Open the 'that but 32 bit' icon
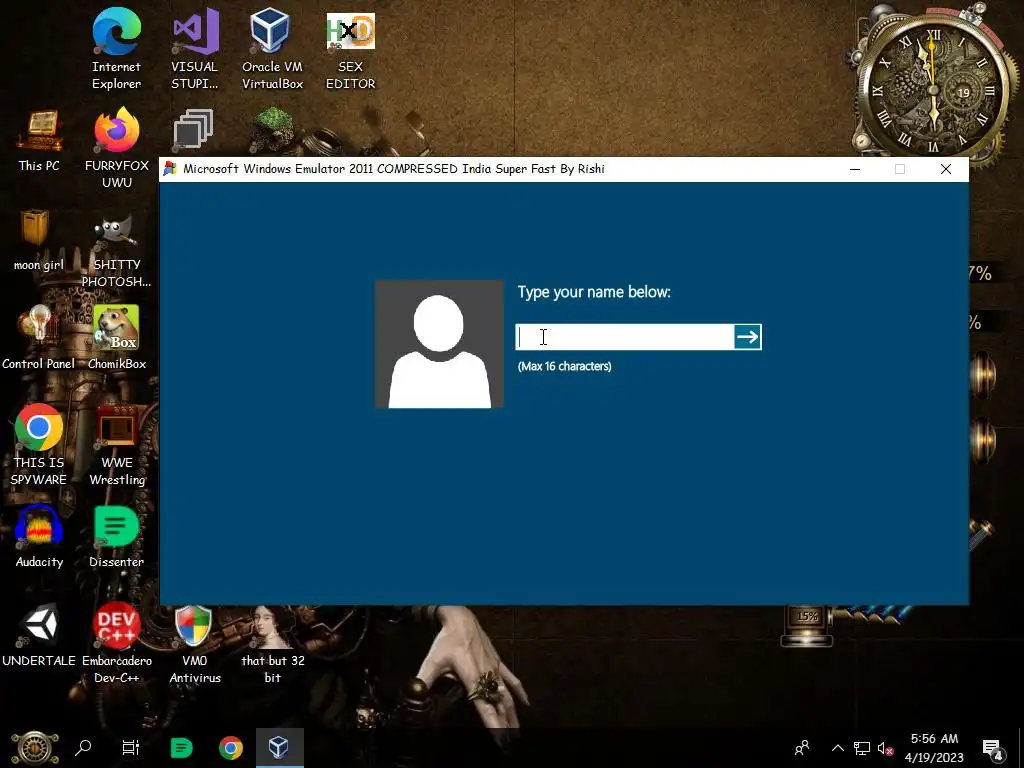Screen dimensions: 1024x768 (x=273, y=643)
